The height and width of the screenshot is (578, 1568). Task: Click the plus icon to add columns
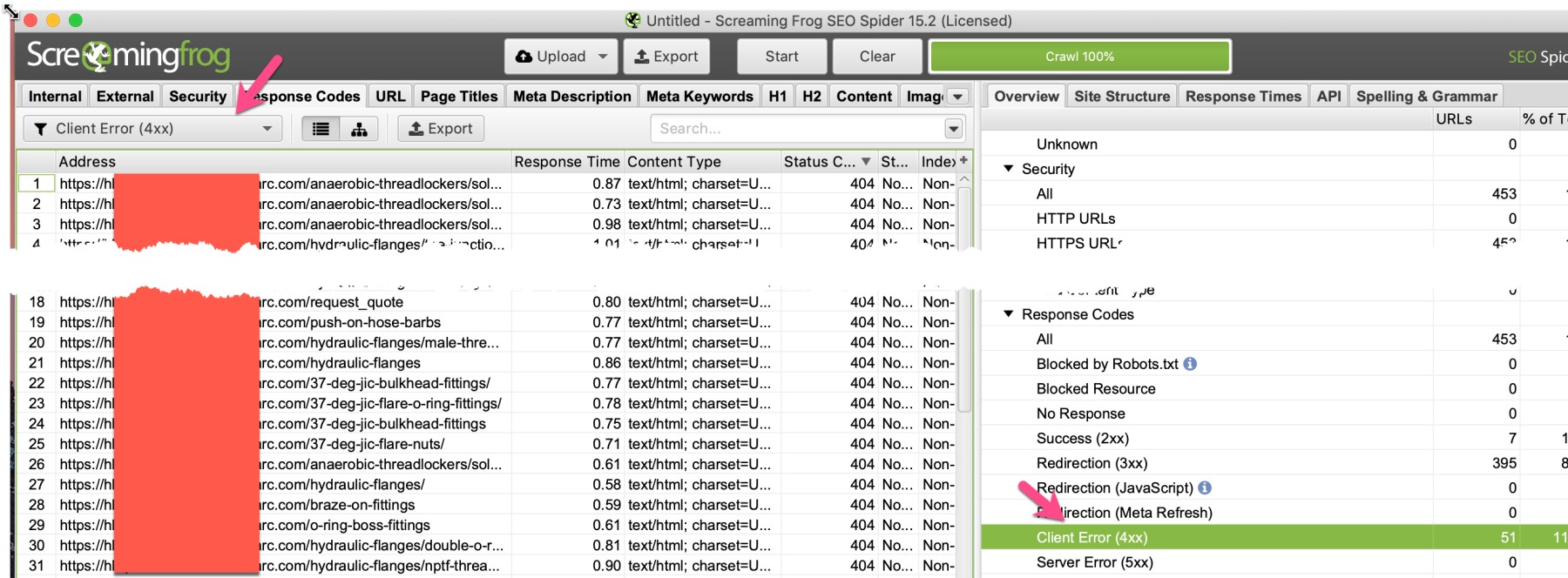pos(963,161)
